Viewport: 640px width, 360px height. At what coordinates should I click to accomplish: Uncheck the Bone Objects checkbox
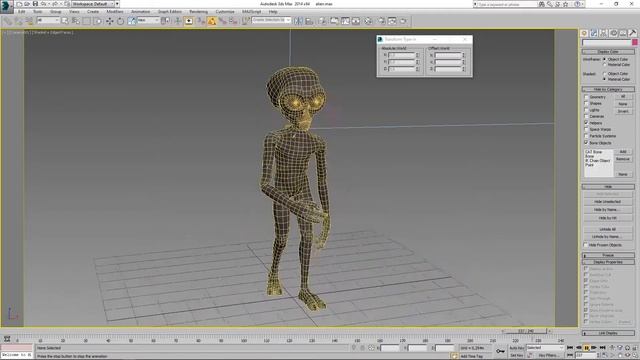[x=587, y=143]
